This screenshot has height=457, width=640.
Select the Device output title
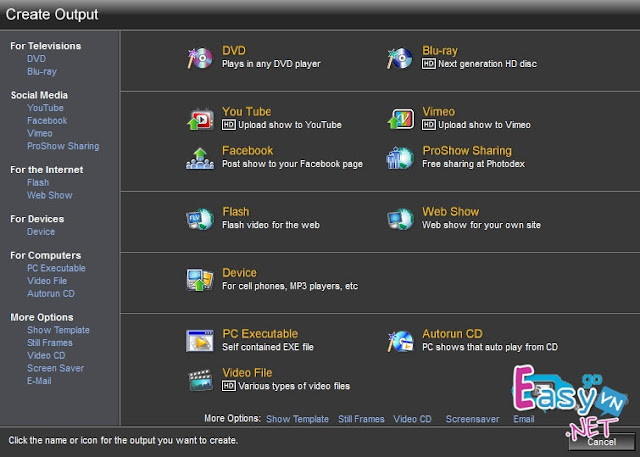[x=240, y=273]
